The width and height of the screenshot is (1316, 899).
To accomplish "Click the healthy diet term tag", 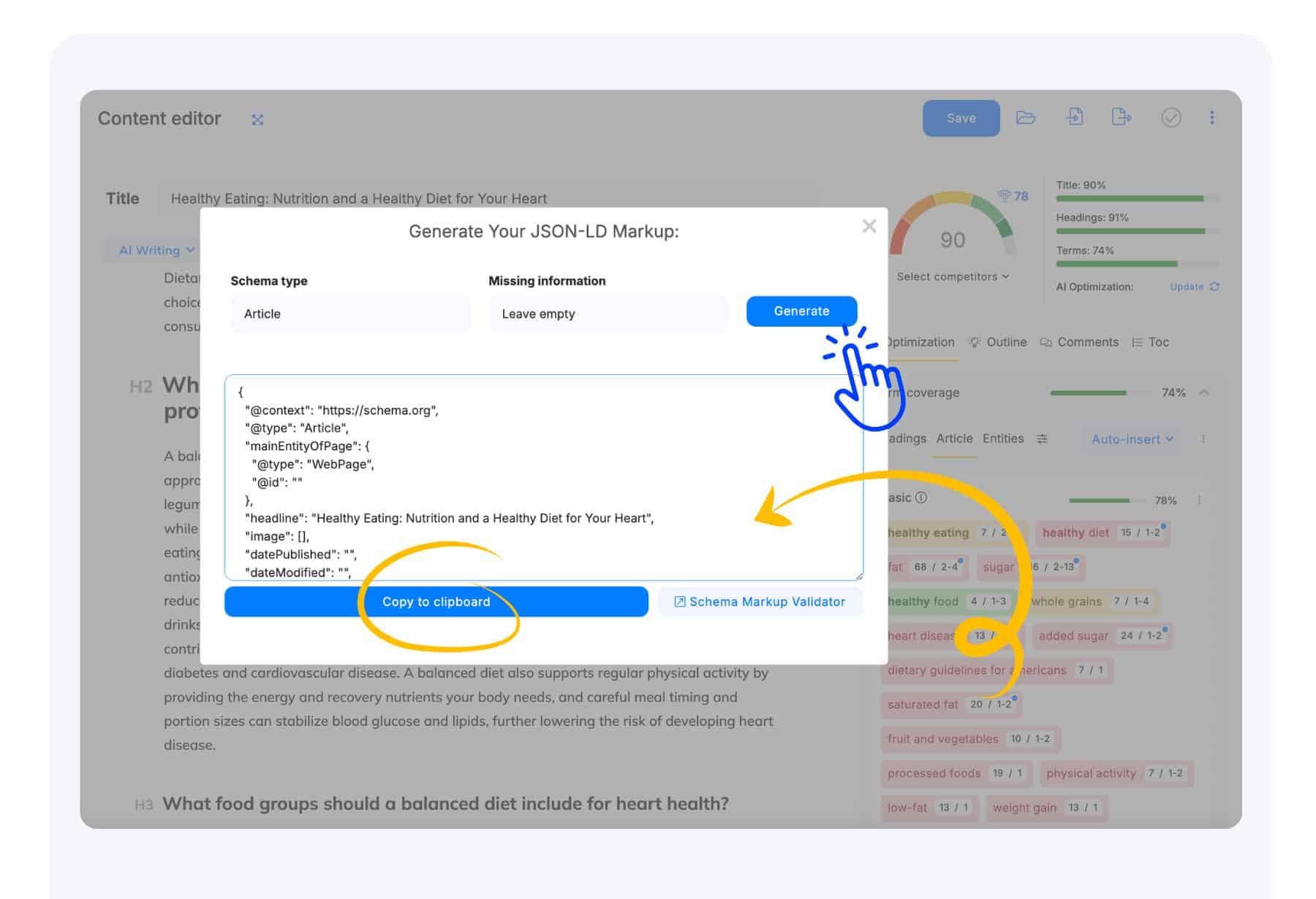I will tap(1103, 533).
